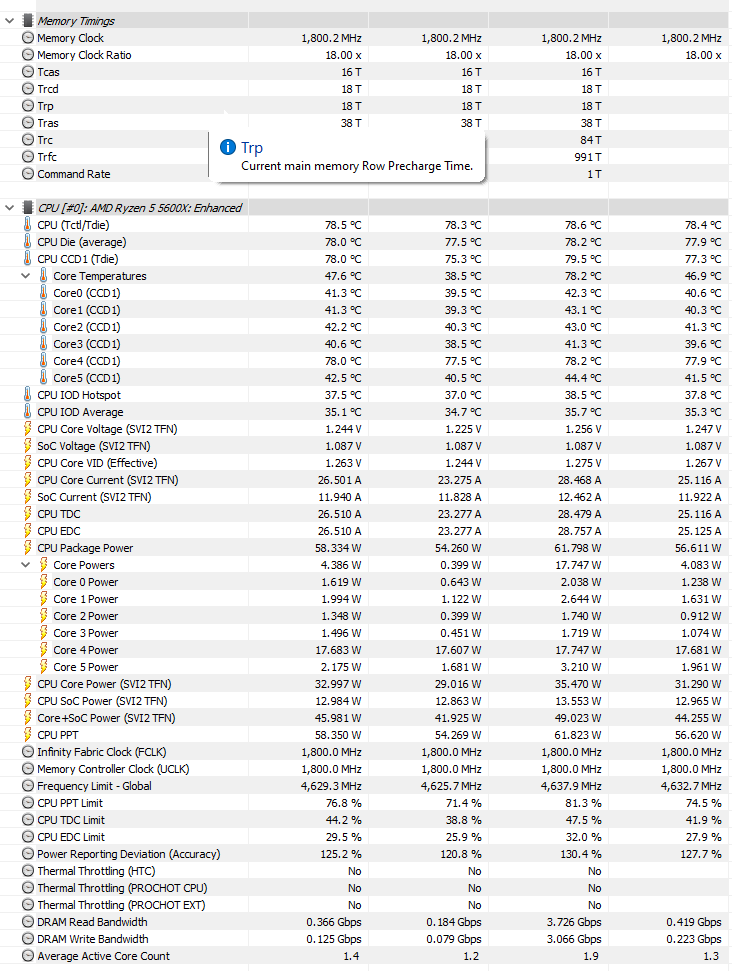The image size is (732, 971).
Task: Click the lightning icon beside CPU Core Voltage
Action: click(x=27, y=429)
